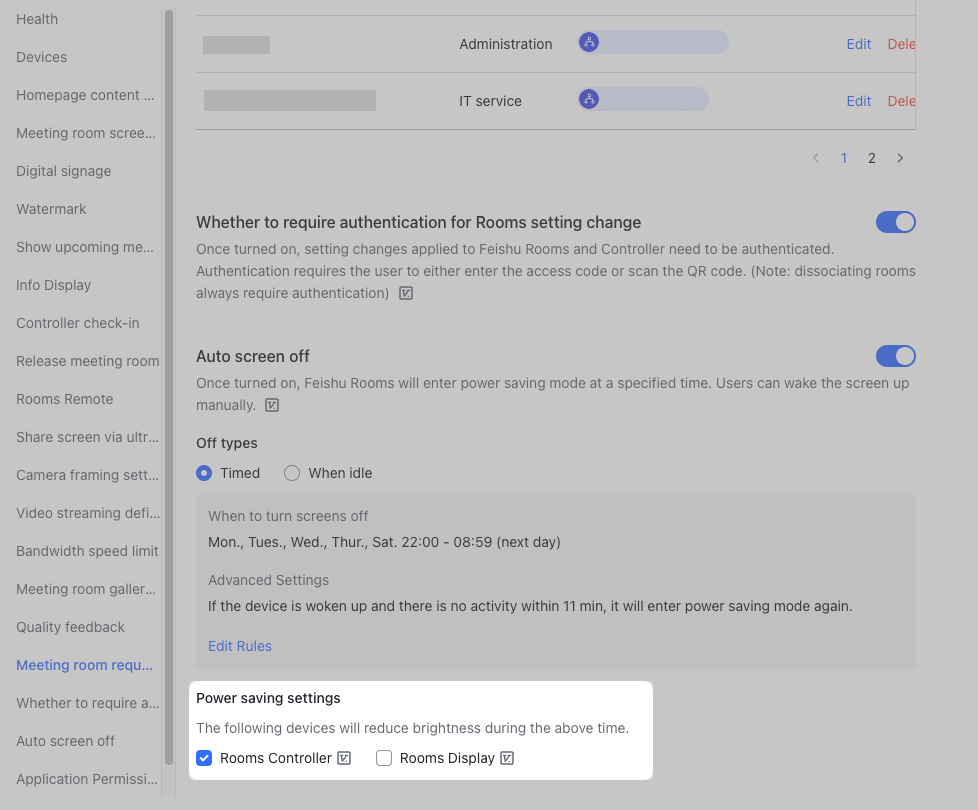This screenshot has height=810, width=978.
Task: Click the IT service row department icon
Action: 589,99
